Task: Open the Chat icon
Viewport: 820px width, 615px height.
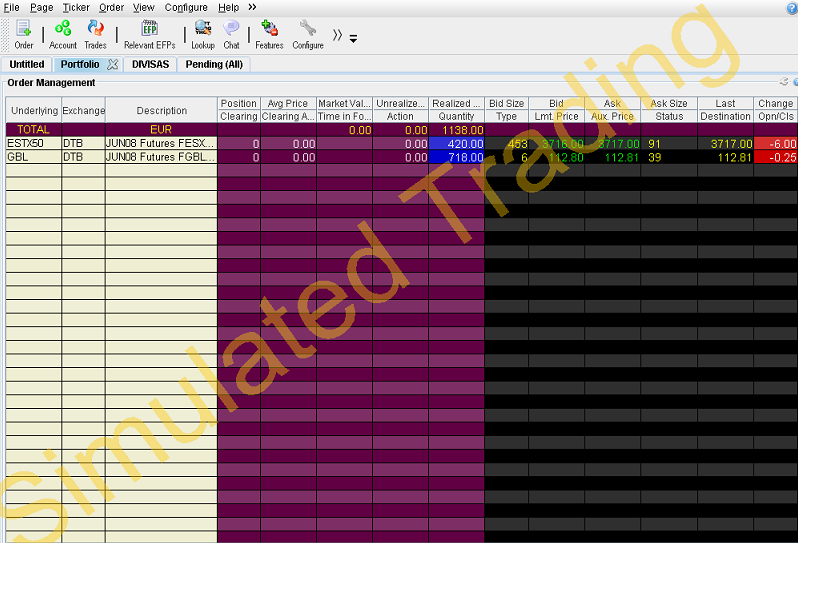Action: click(x=231, y=35)
